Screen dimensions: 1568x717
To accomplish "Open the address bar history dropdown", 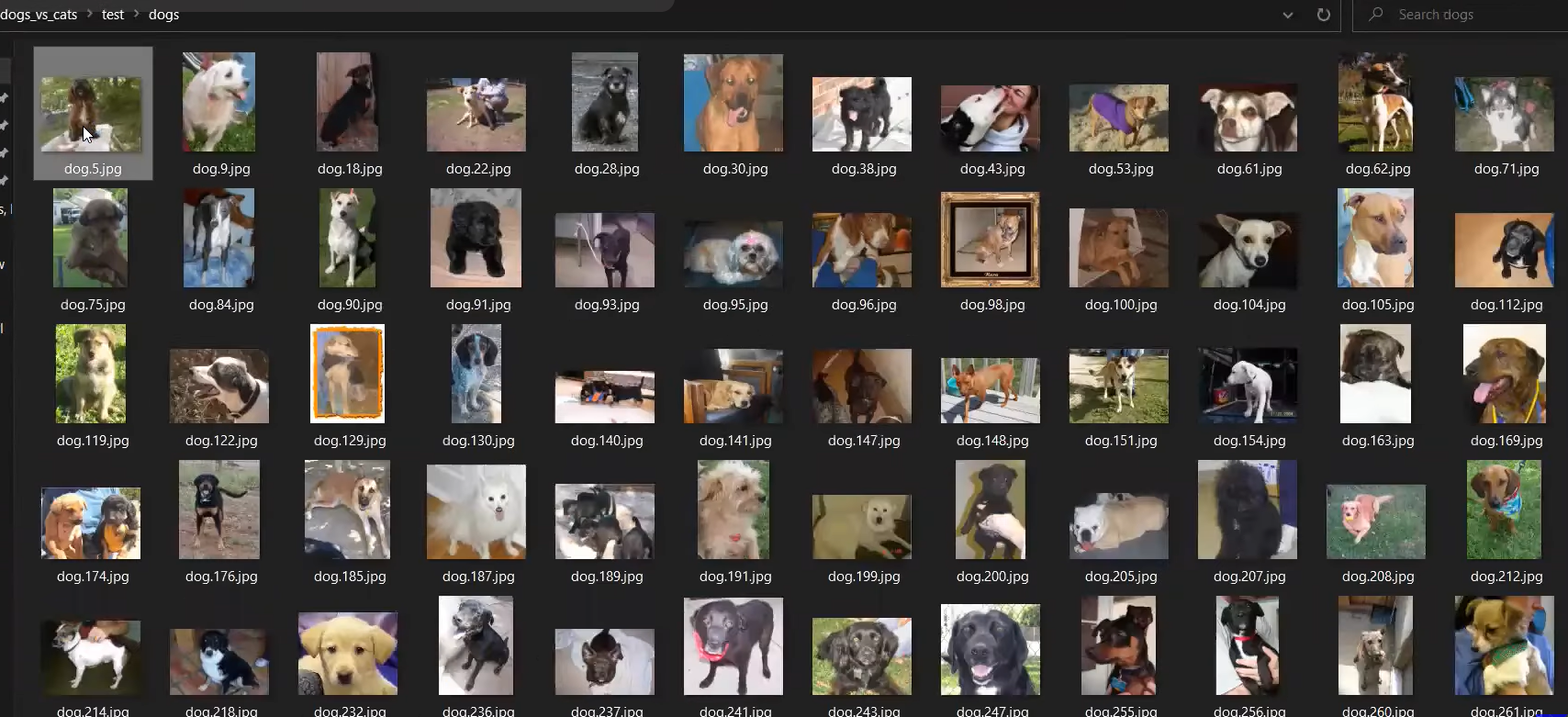I will tap(1287, 15).
